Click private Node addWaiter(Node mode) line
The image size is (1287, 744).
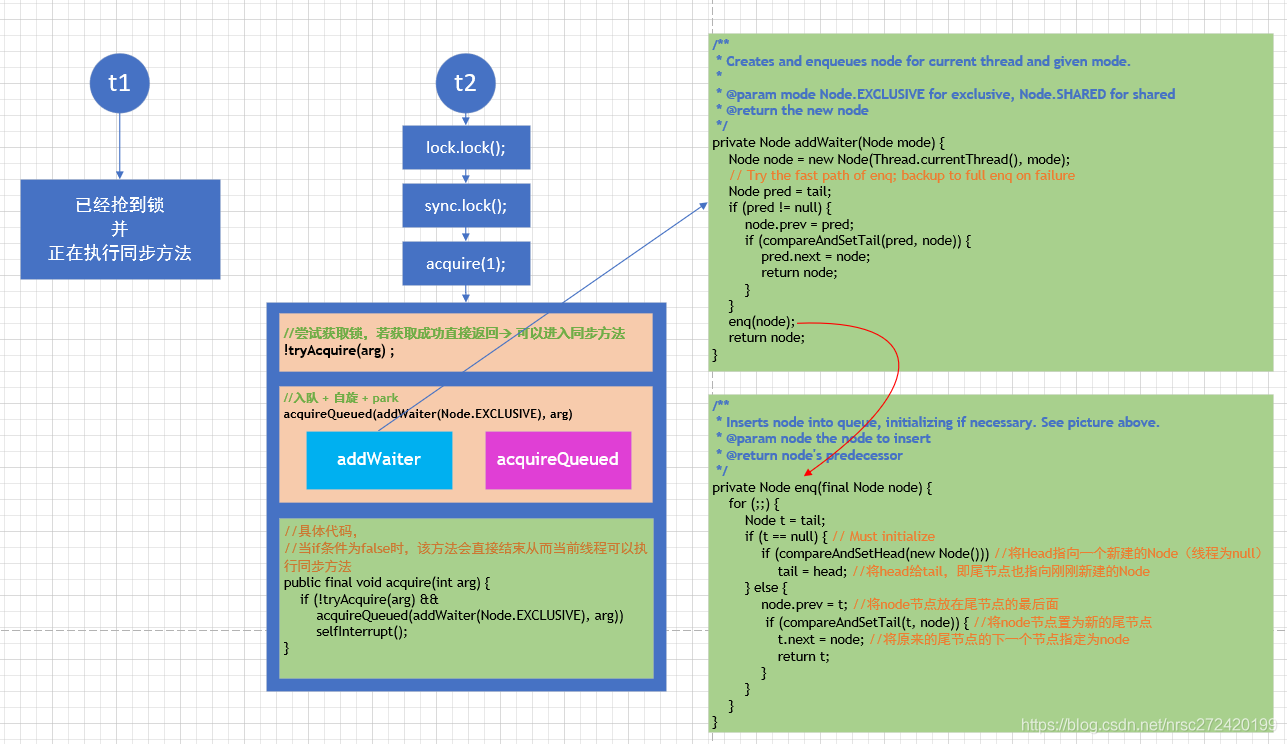pos(829,142)
